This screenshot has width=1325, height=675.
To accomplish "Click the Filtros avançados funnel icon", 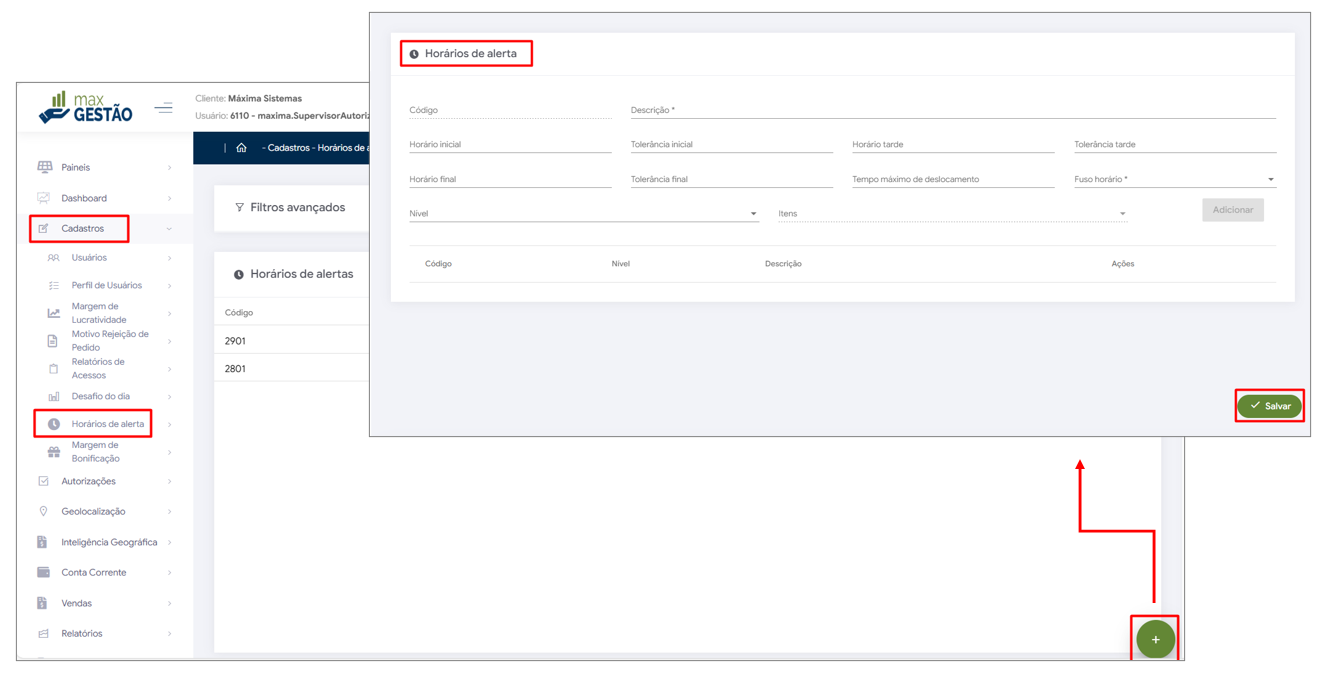I will pos(239,208).
